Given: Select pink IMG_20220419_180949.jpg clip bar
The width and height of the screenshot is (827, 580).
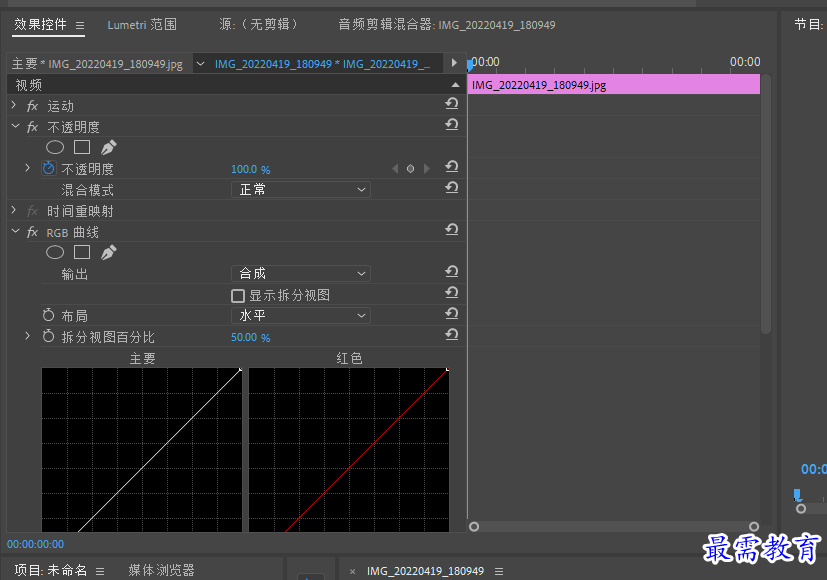Looking at the screenshot, I should pyautogui.click(x=614, y=85).
